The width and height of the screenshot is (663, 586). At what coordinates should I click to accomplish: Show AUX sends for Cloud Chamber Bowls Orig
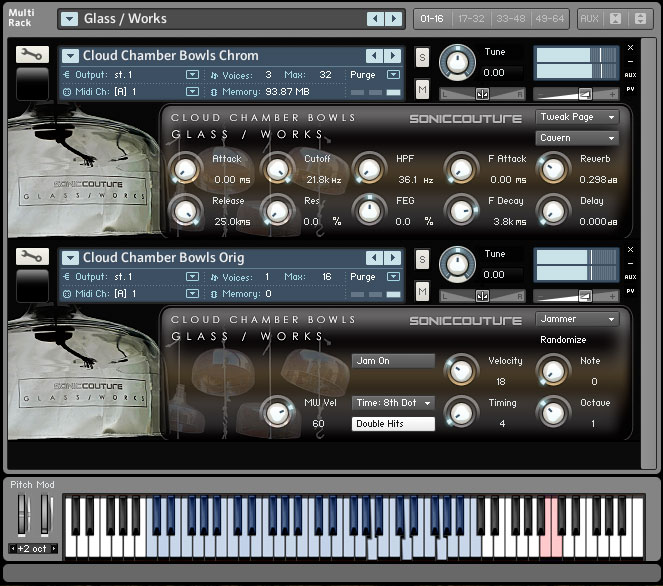630,277
